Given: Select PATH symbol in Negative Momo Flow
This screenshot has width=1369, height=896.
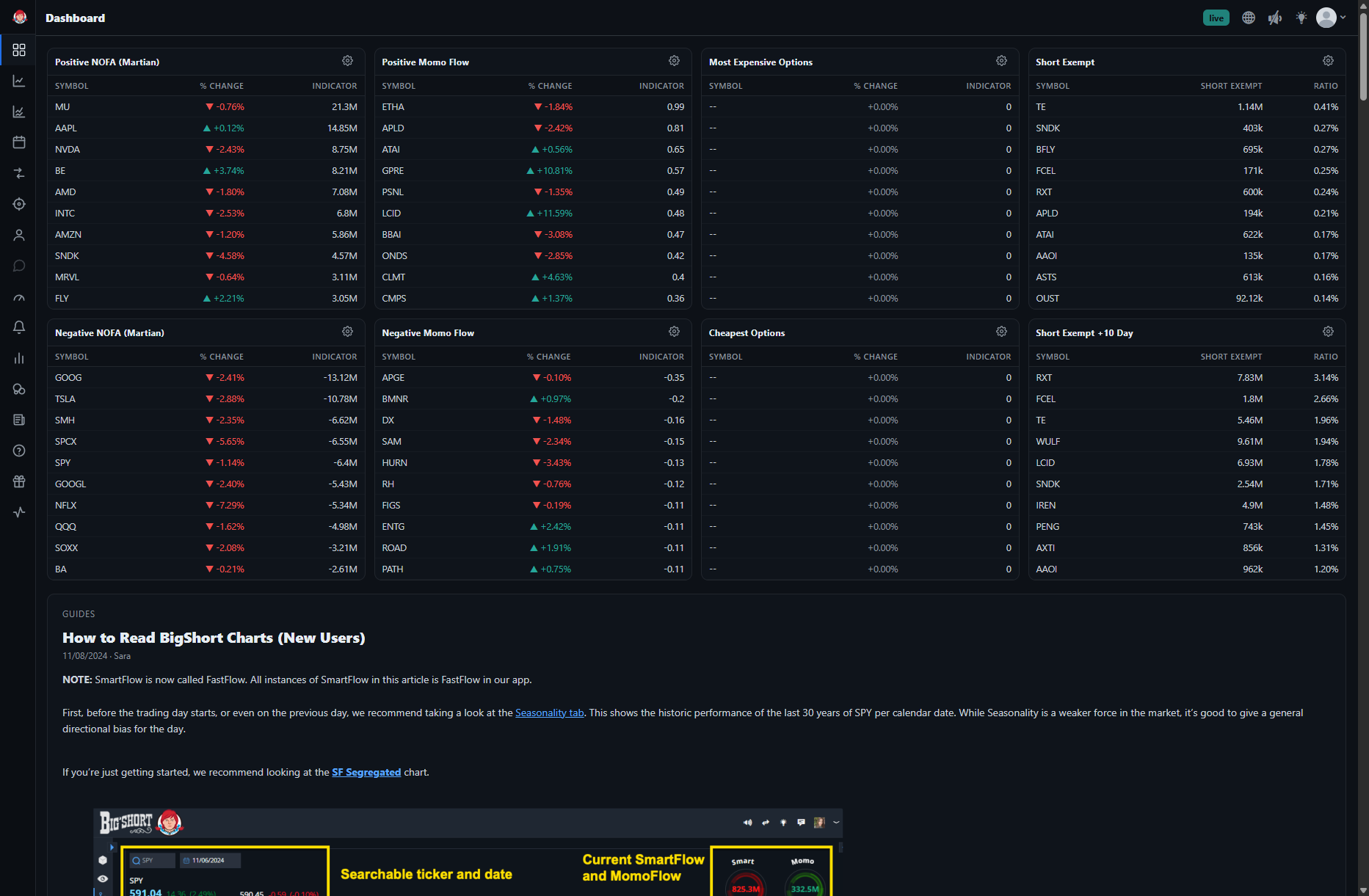Looking at the screenshot, I should 392,569.
